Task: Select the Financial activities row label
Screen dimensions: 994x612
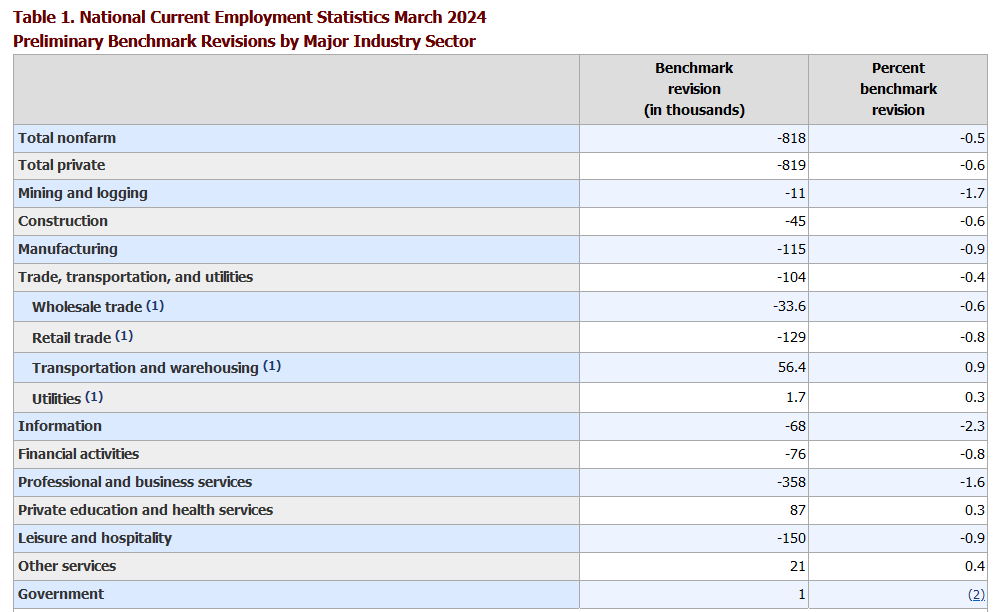Action: pyautogui.click(x=78, y=454)
